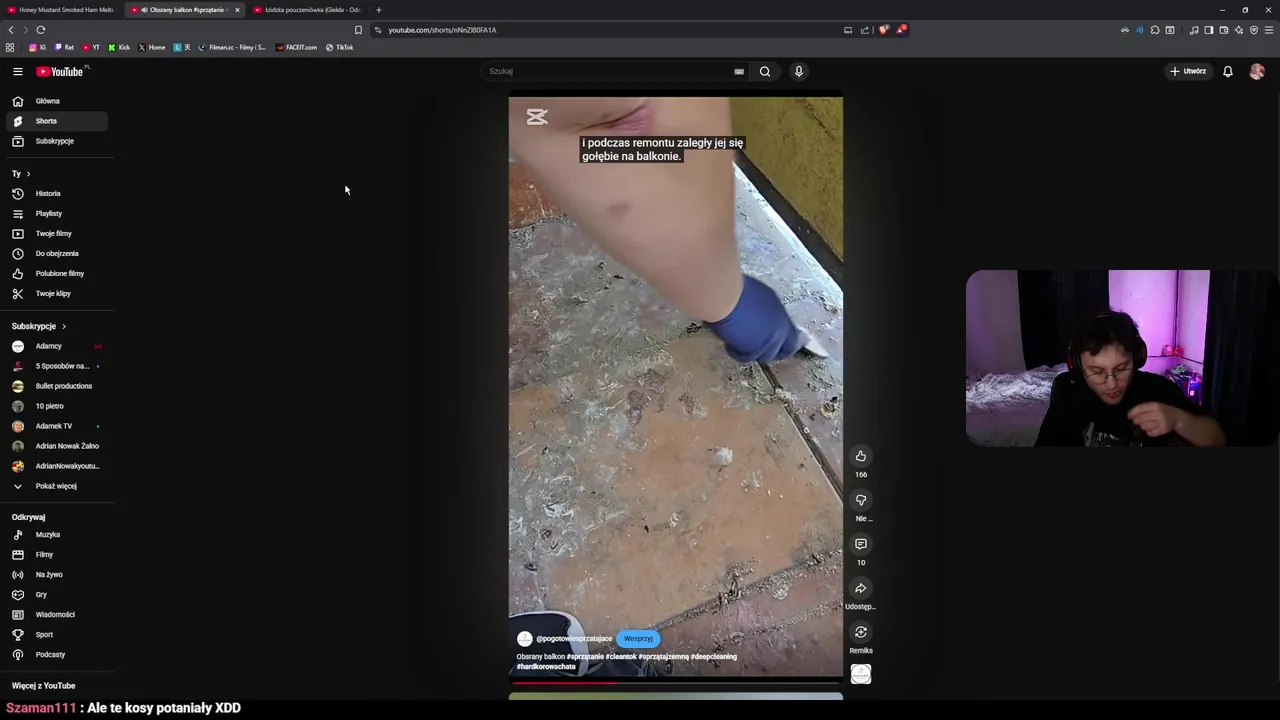
Task: Open the 10 piętro channel
Action: 57,406
